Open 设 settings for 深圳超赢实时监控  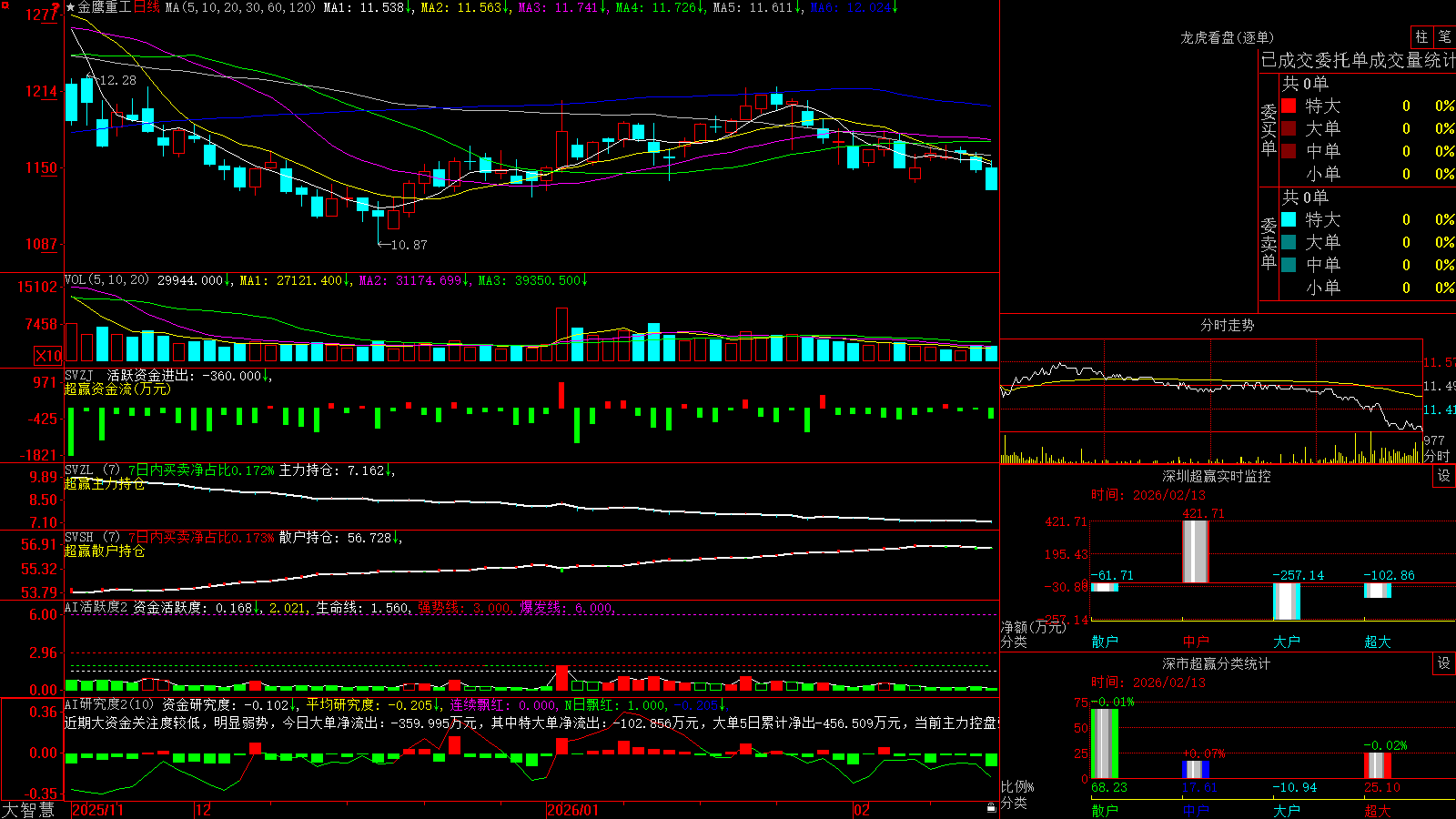(x=1444, y=476)
